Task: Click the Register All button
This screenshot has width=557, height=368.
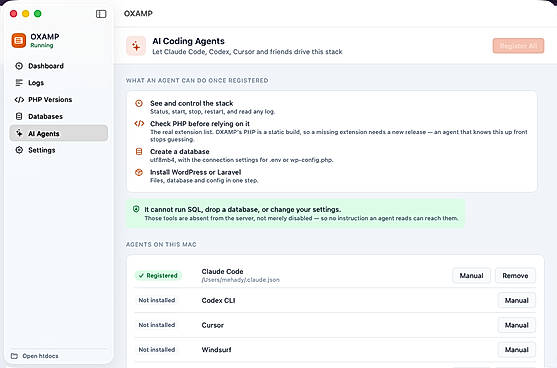Action: click(518, 46)
